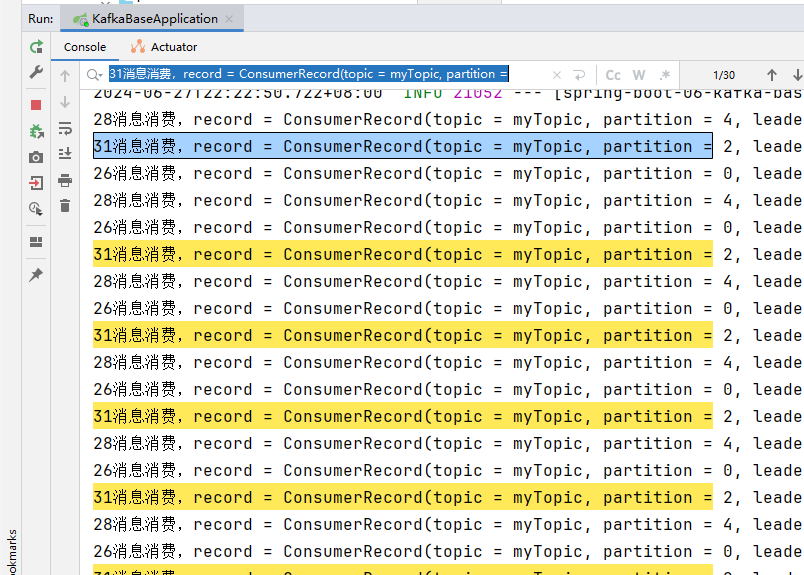Rerun KafkaBaseApplication with the green rerun icon

pos(36,47)
